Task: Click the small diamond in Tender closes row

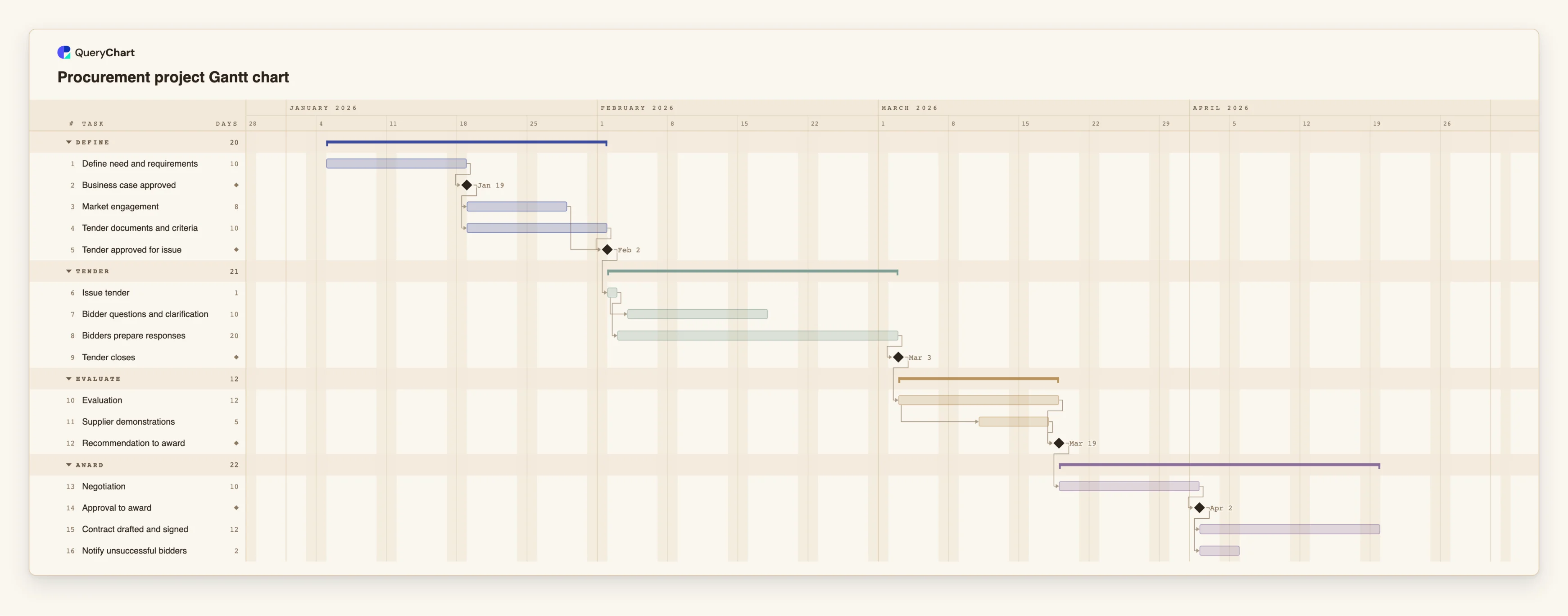Action: click(x=236, y=357)
